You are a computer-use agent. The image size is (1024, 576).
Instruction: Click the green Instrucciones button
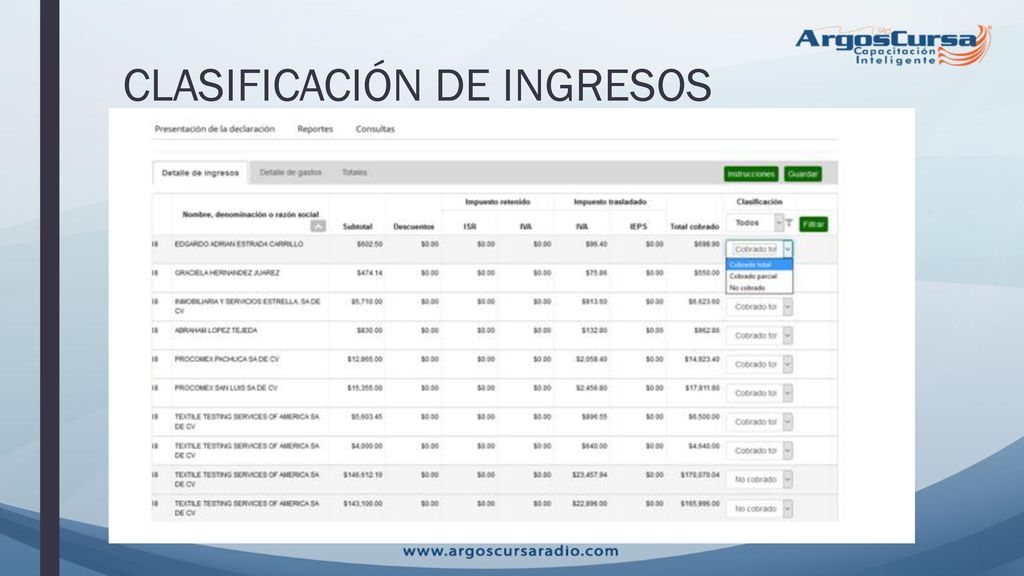pos(751,174)
